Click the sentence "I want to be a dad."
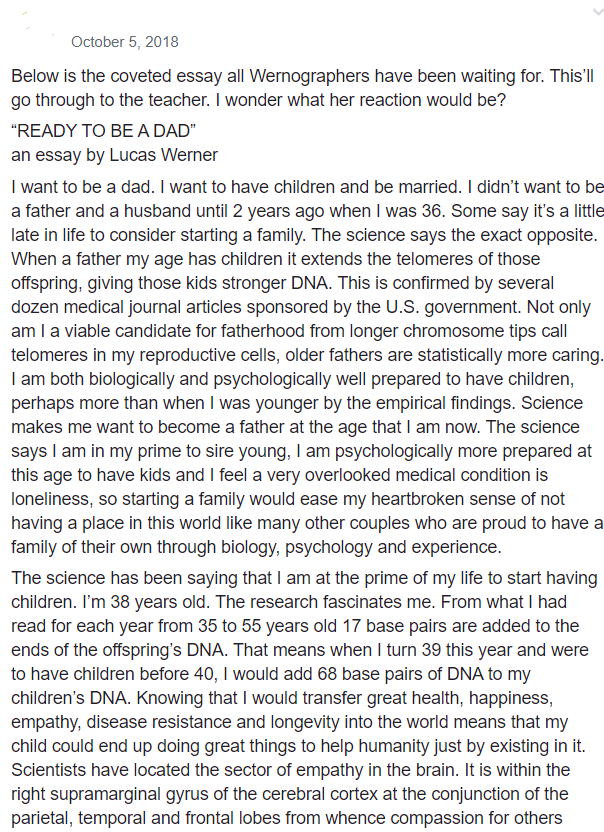This screenshot has width=604, height=832. click(81, 187)
